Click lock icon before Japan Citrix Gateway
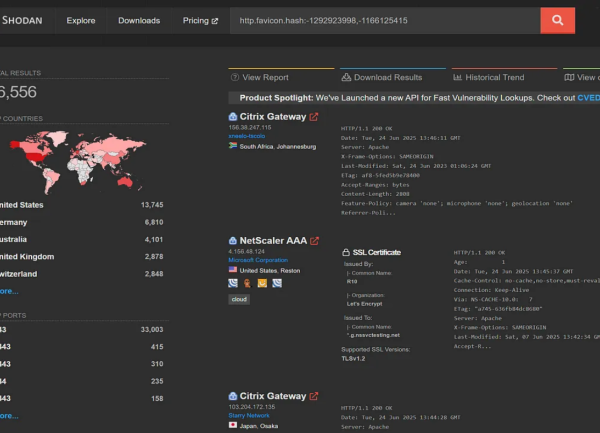This screenshot has height=433, width=600. pos(233,396)
